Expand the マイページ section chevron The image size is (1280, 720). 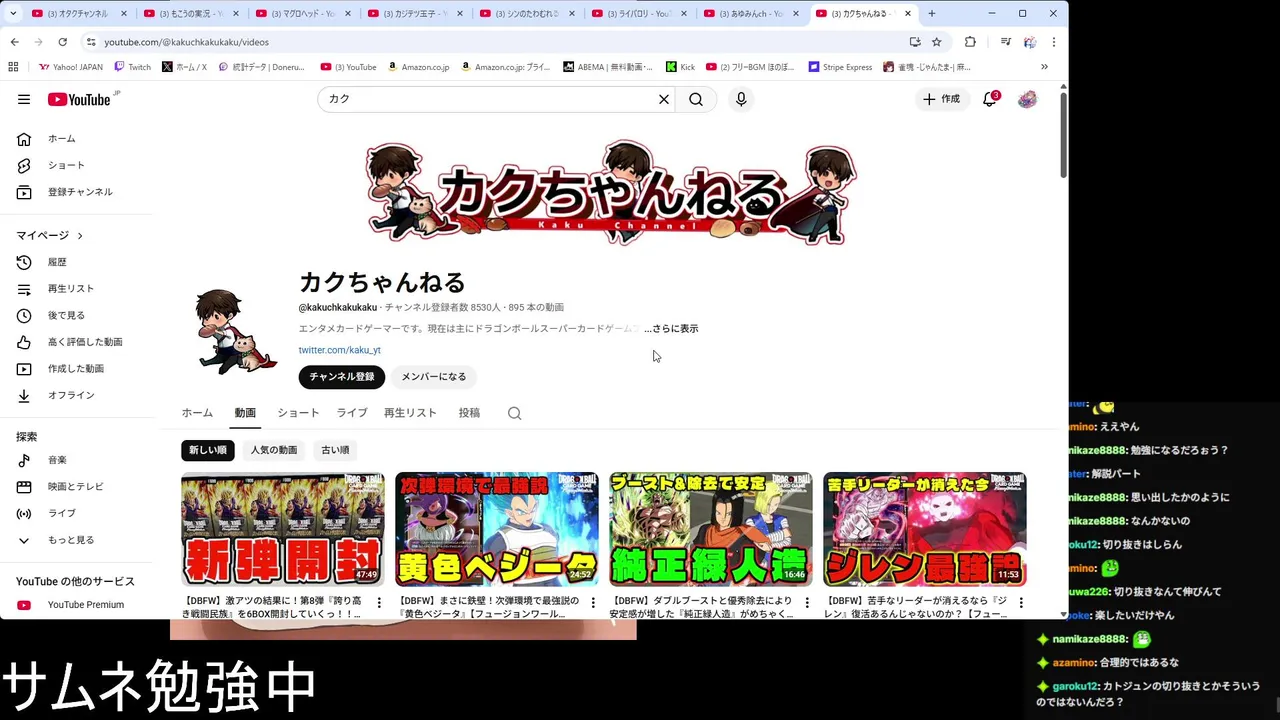[80, 236]
